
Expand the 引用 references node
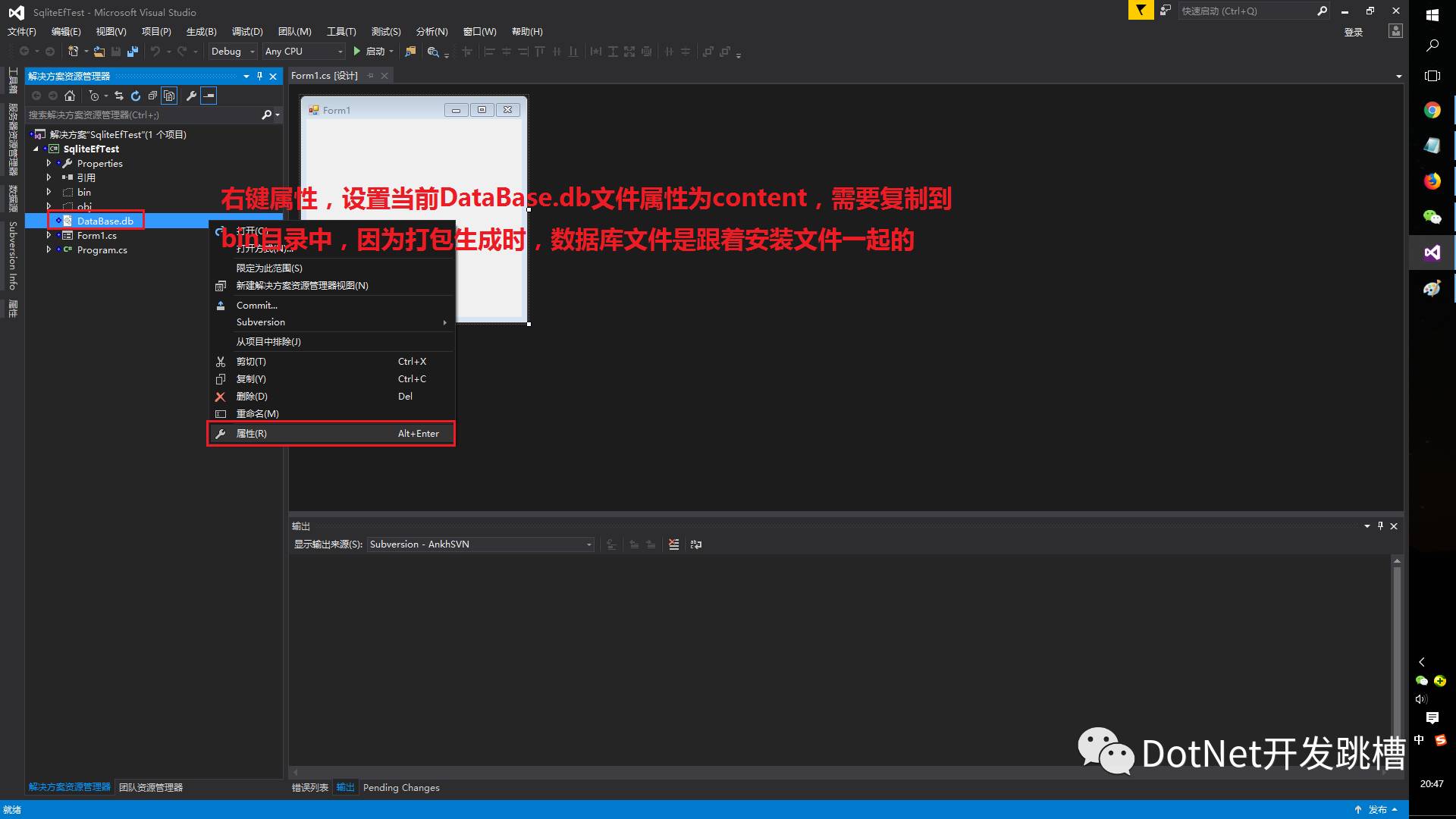pos(49,177)
